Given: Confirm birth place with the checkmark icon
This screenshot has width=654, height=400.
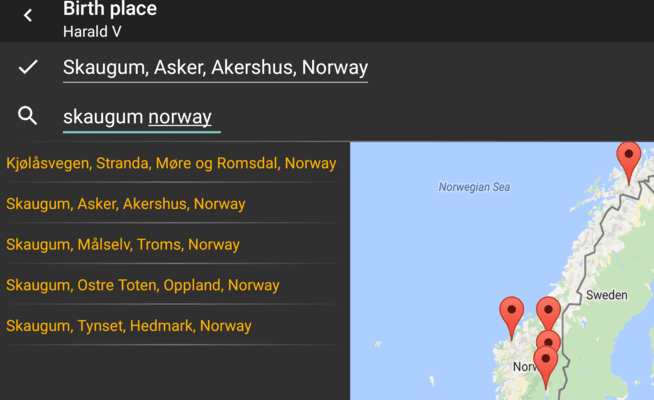Looking at the screenshot, I should [28, 67].
